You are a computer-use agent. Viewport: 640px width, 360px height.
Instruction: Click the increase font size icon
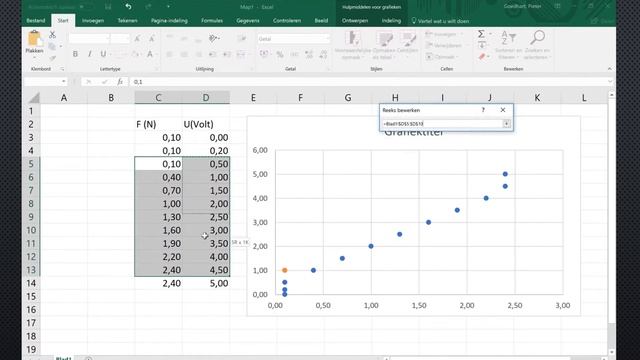coord(137,39)
